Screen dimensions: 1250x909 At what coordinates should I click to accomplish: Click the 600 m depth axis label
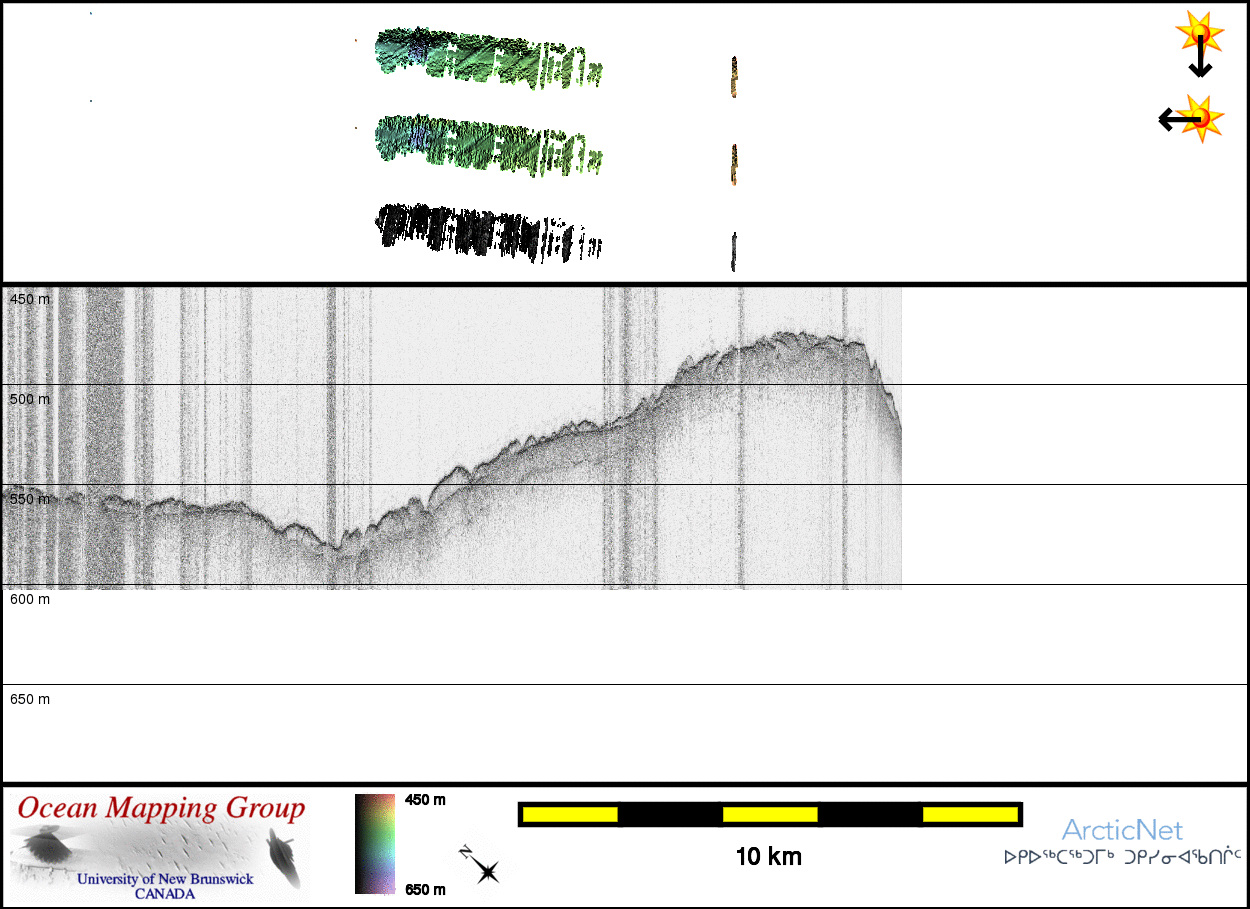30,599
